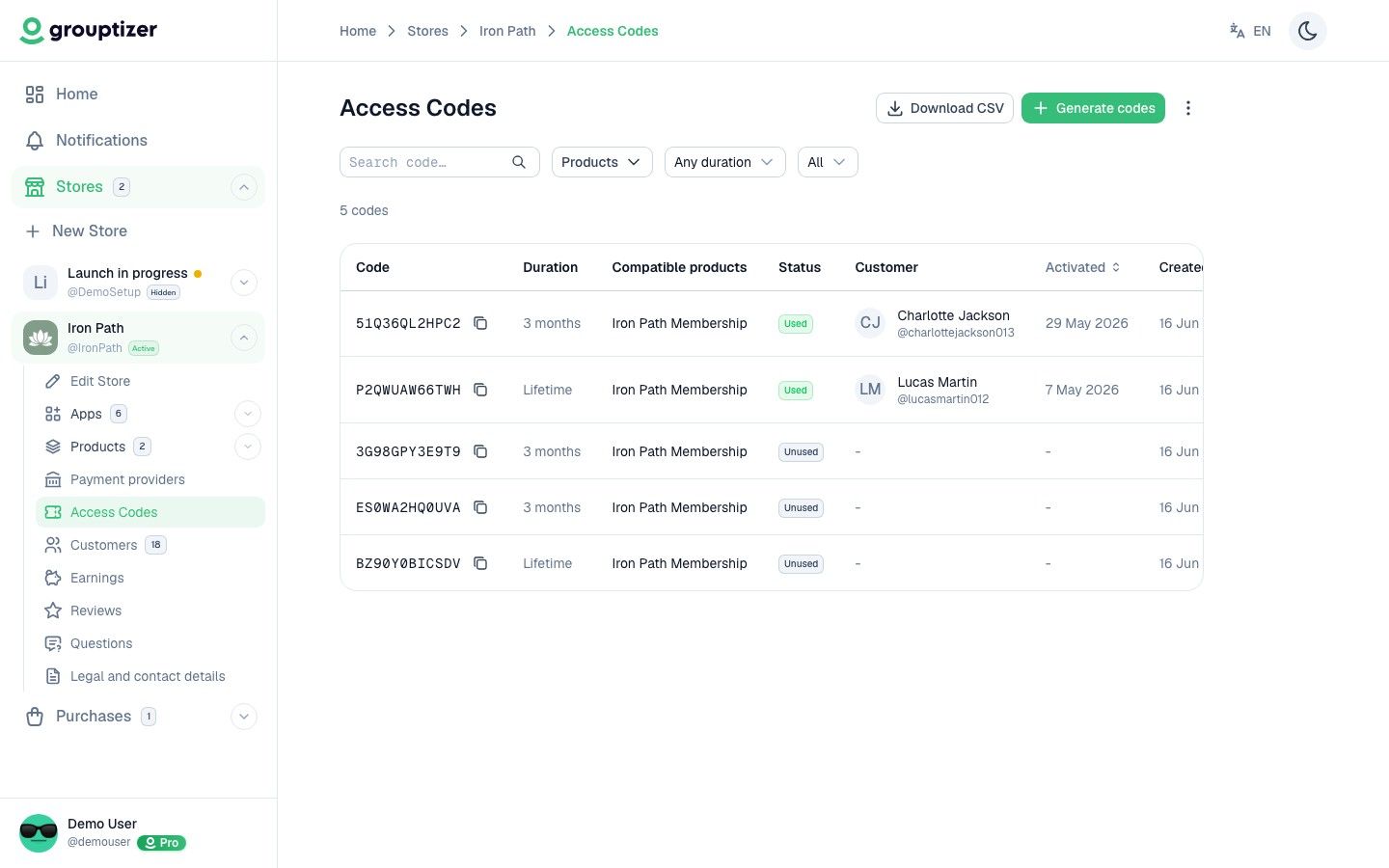Click the search magnifier icon
The width and height of the screenshot is (1389, 868).
click(519, 162)
